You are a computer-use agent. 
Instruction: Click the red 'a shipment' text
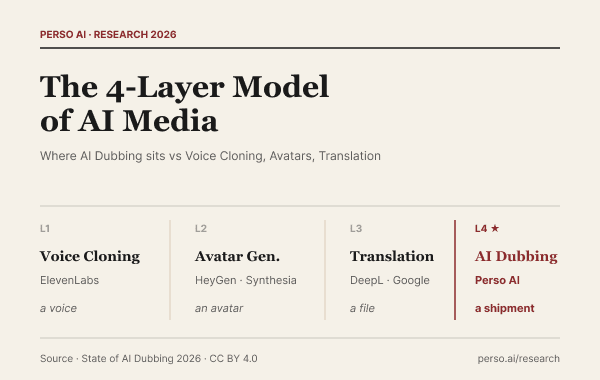pos(504,308)
